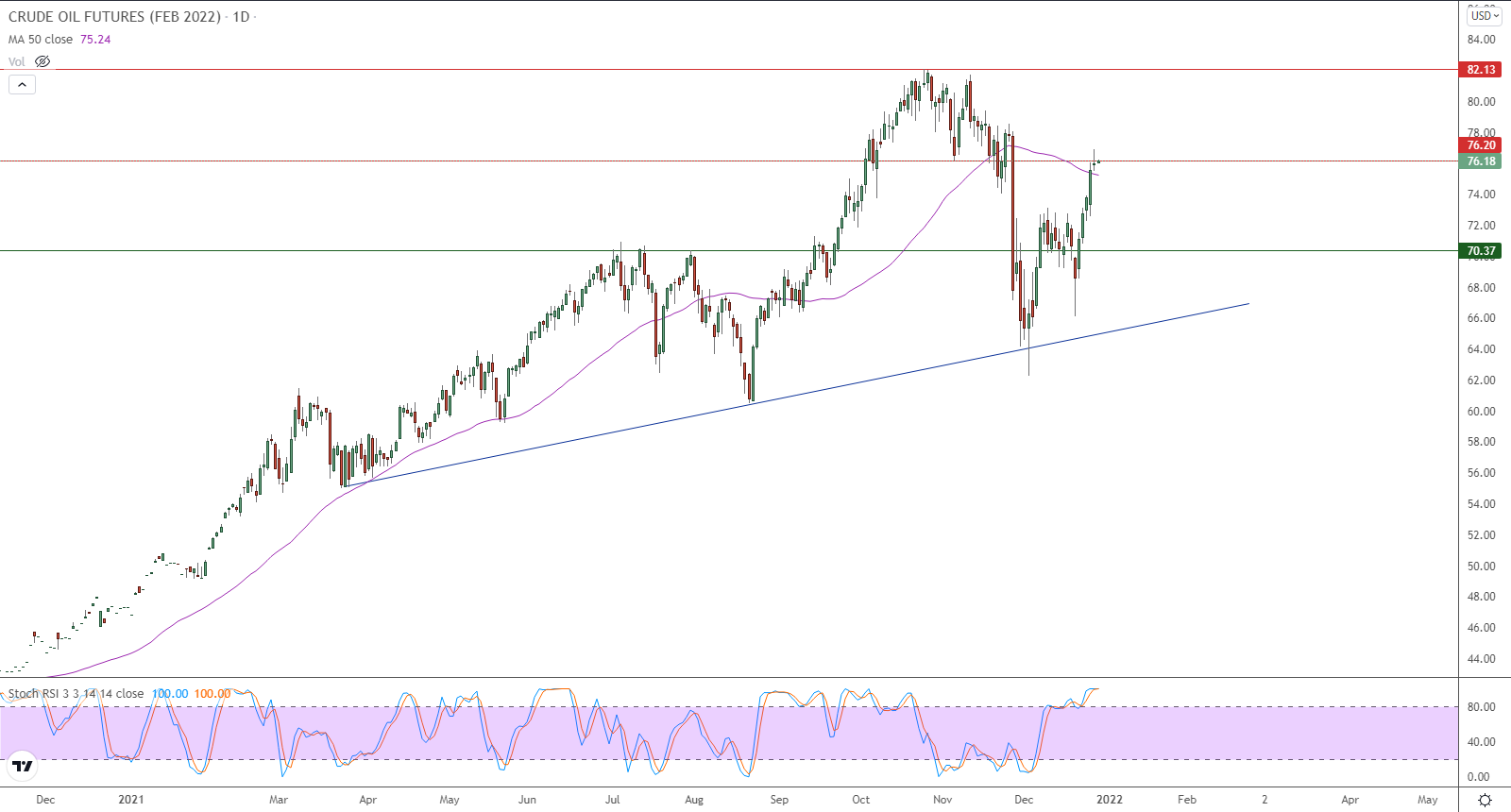
Task: Collapse the indicator legend chevron
Action: [22, 84]
